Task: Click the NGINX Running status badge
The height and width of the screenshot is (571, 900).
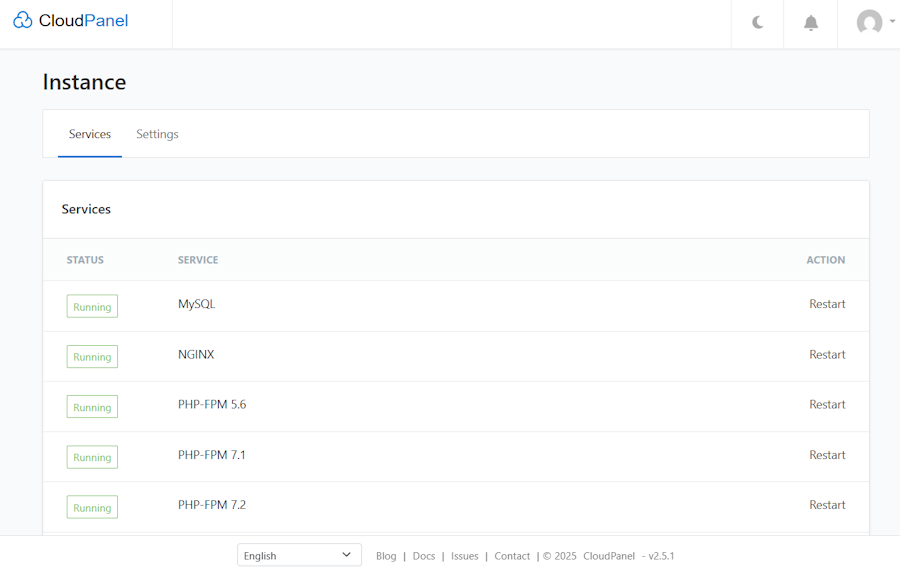Action: tap(92, 356)
